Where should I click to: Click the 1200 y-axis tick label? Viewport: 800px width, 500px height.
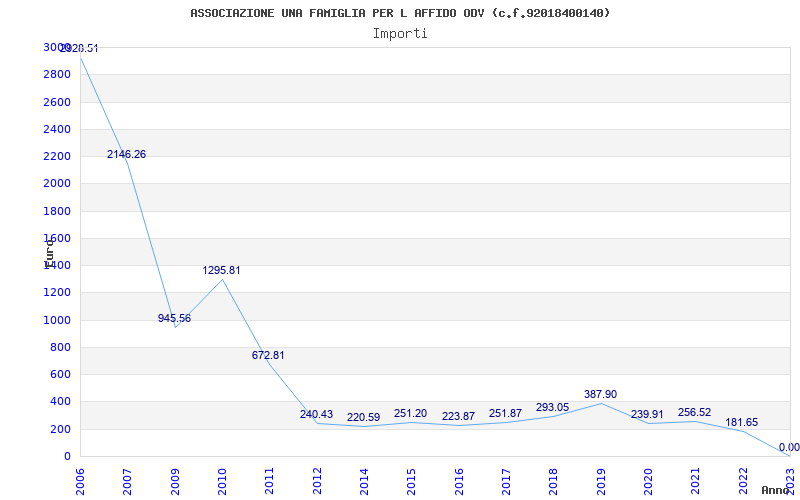[57, 293]
